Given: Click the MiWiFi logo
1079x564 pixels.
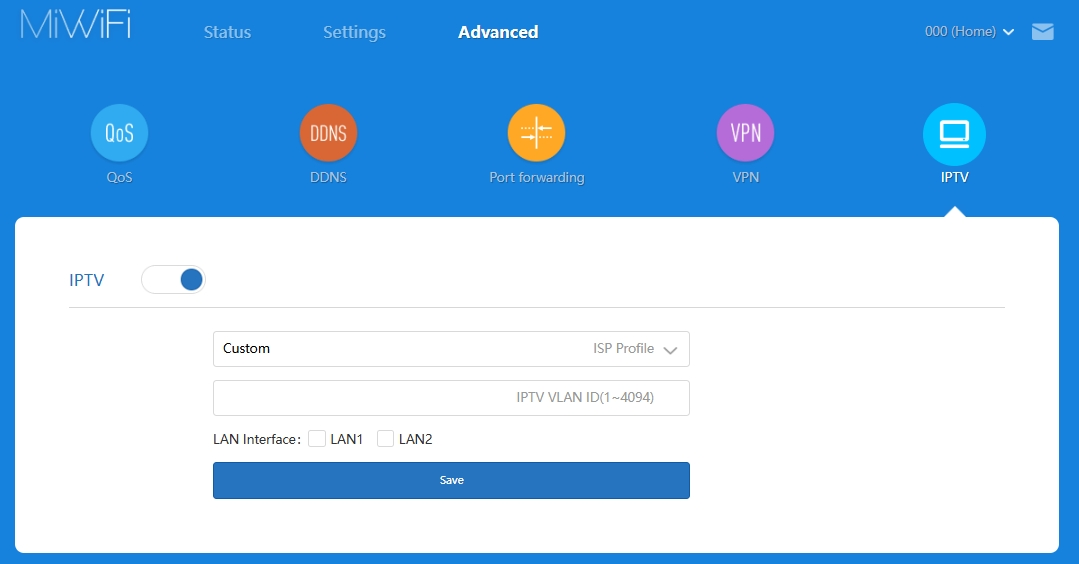Looking at the screenshot, I should coord(76,26).
